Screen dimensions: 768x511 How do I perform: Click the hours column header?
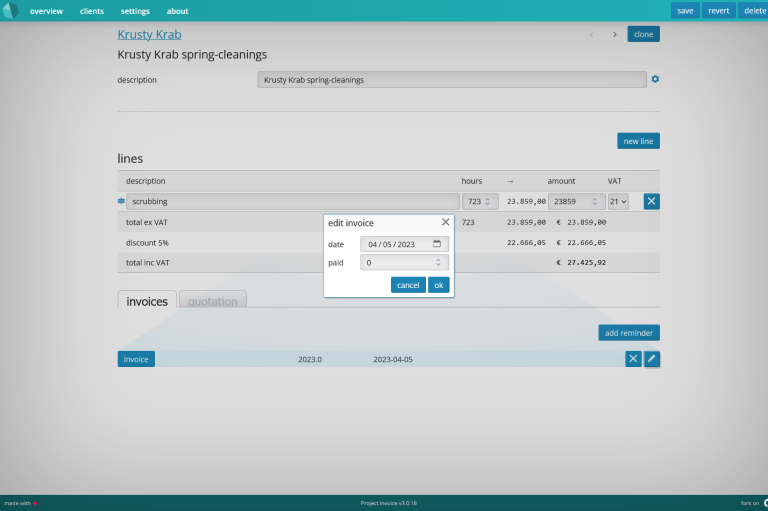tap(471, 181)
